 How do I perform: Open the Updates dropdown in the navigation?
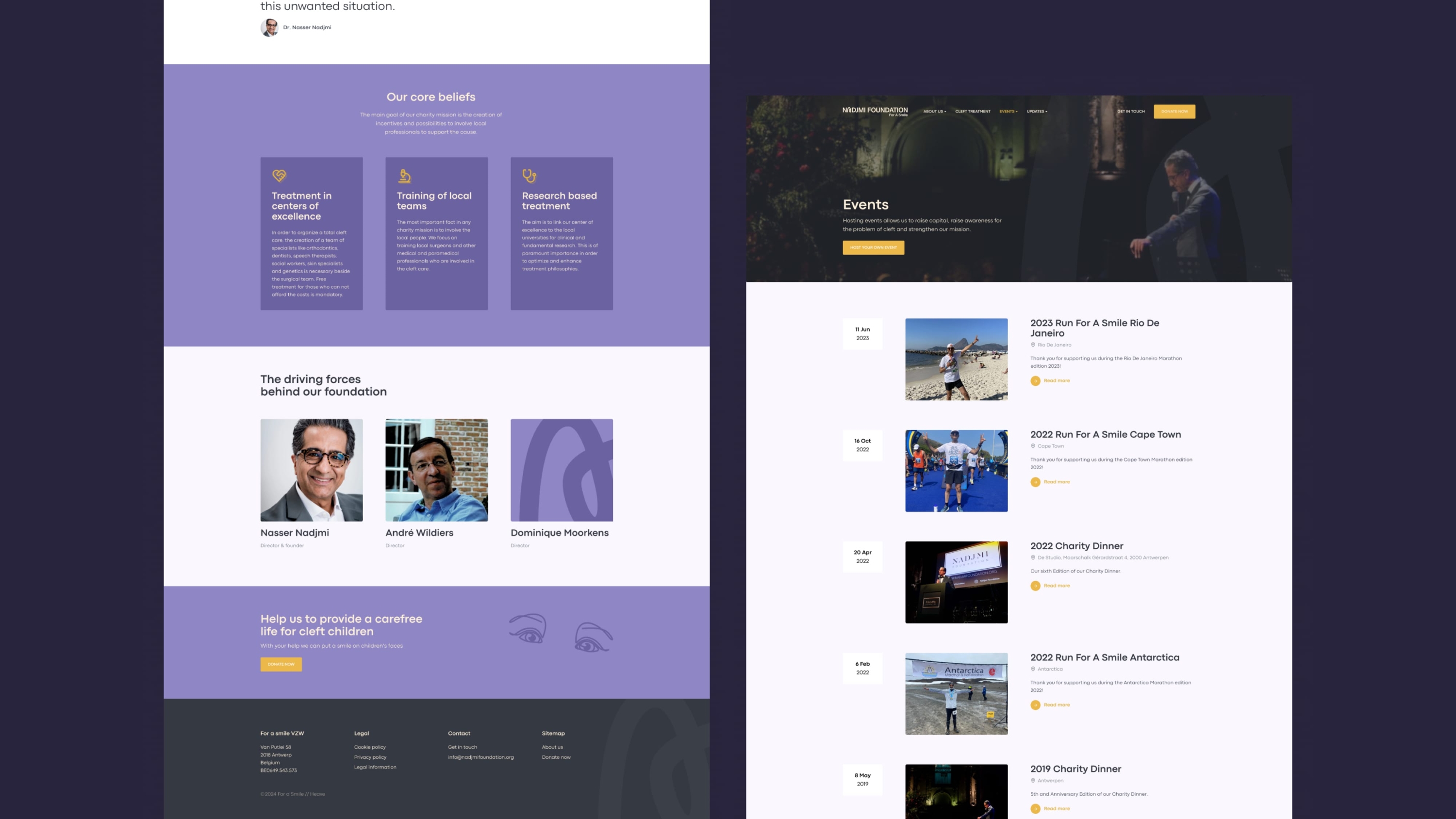pos(1037,111)
